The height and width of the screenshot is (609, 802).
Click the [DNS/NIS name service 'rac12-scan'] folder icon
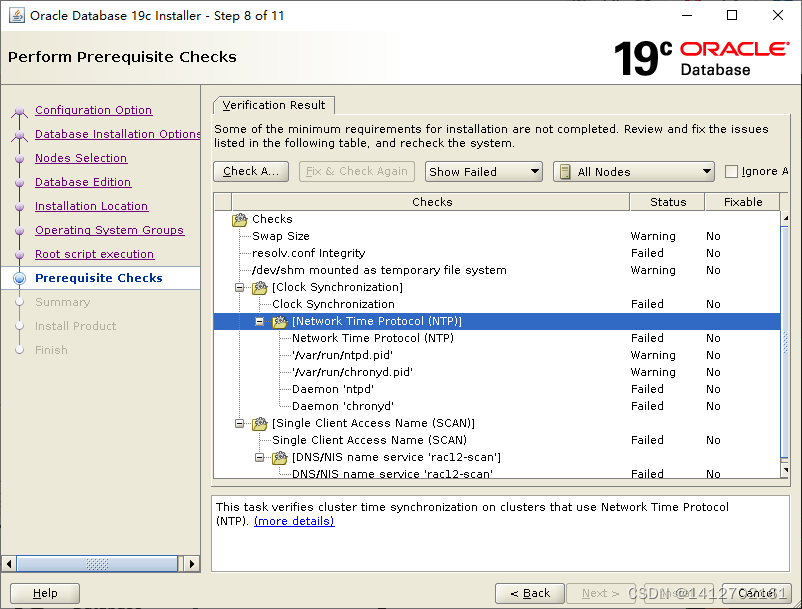pos(280,458)
